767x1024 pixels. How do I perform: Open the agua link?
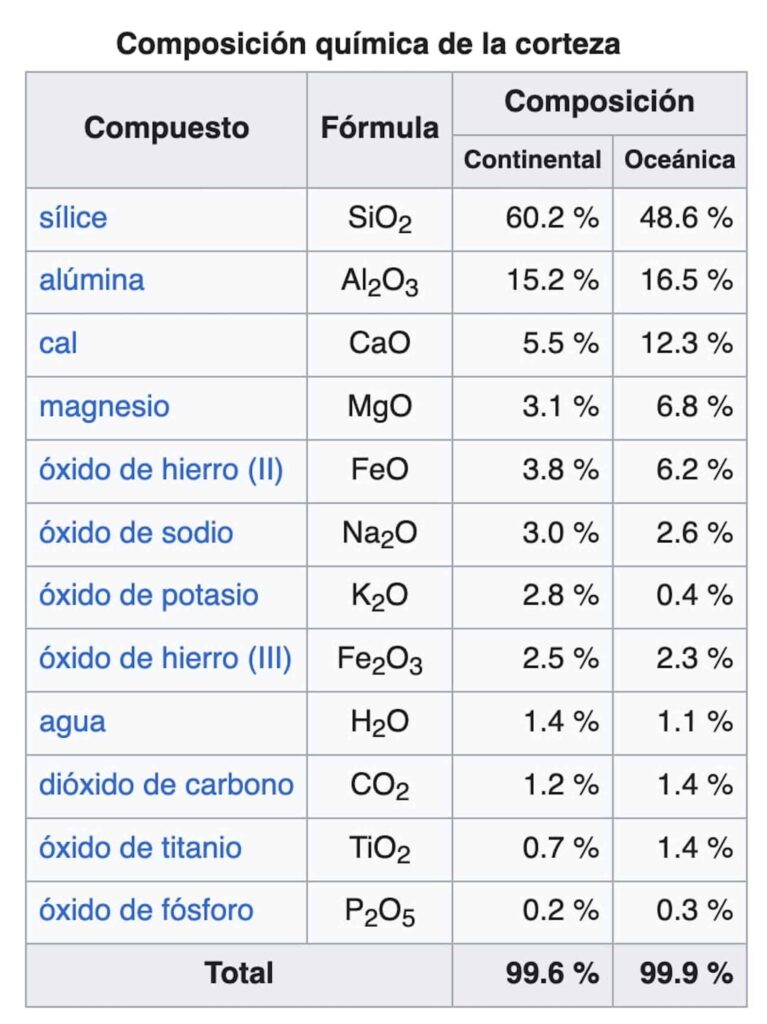tap(72, 721)
